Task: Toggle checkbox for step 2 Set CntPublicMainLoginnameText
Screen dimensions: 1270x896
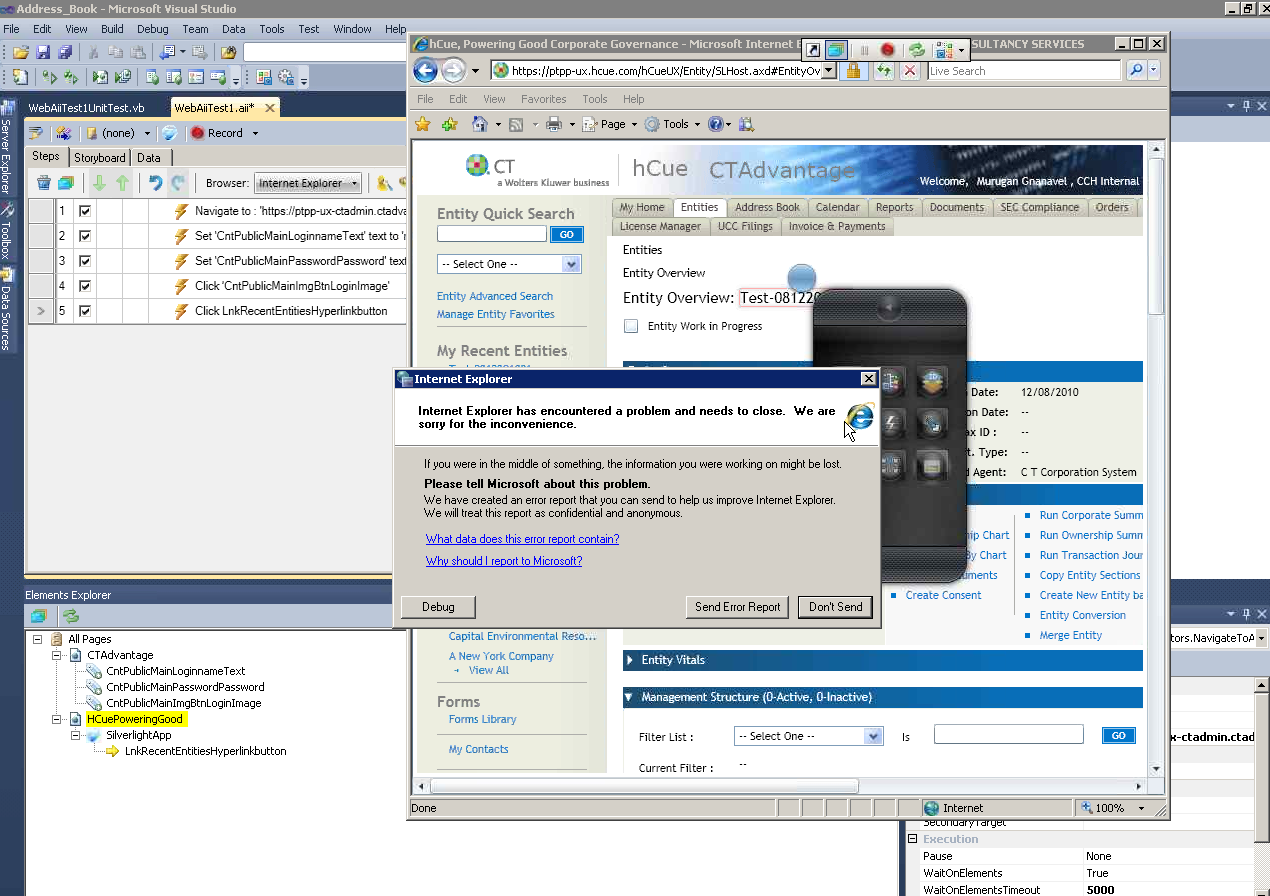Action: tap(85, 236)
